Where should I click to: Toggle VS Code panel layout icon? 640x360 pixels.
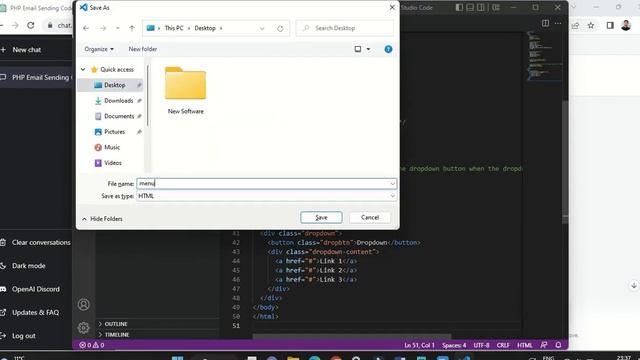470,7
